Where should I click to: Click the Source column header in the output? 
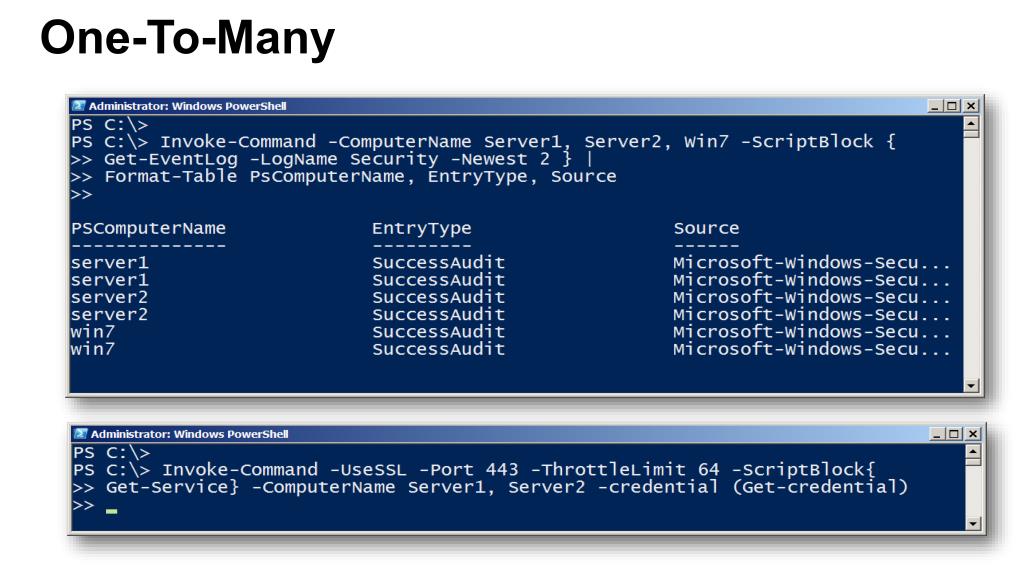point(706,229)
